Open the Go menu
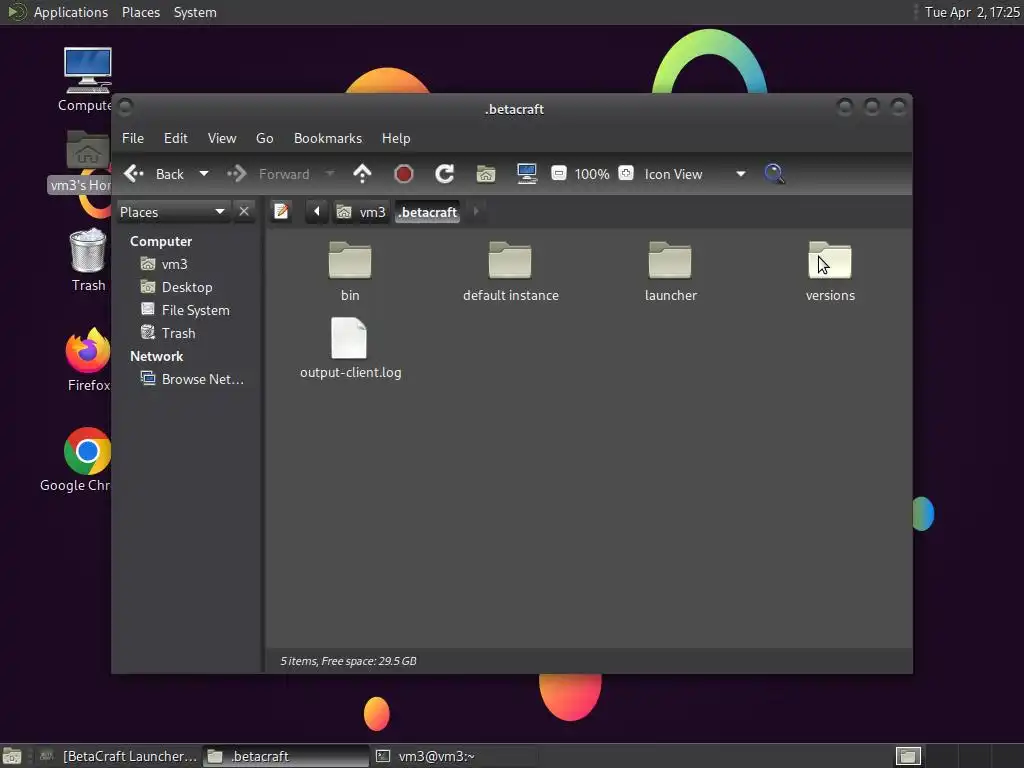1024x768 pixels. pyautogui.click(x=264, y=138)
